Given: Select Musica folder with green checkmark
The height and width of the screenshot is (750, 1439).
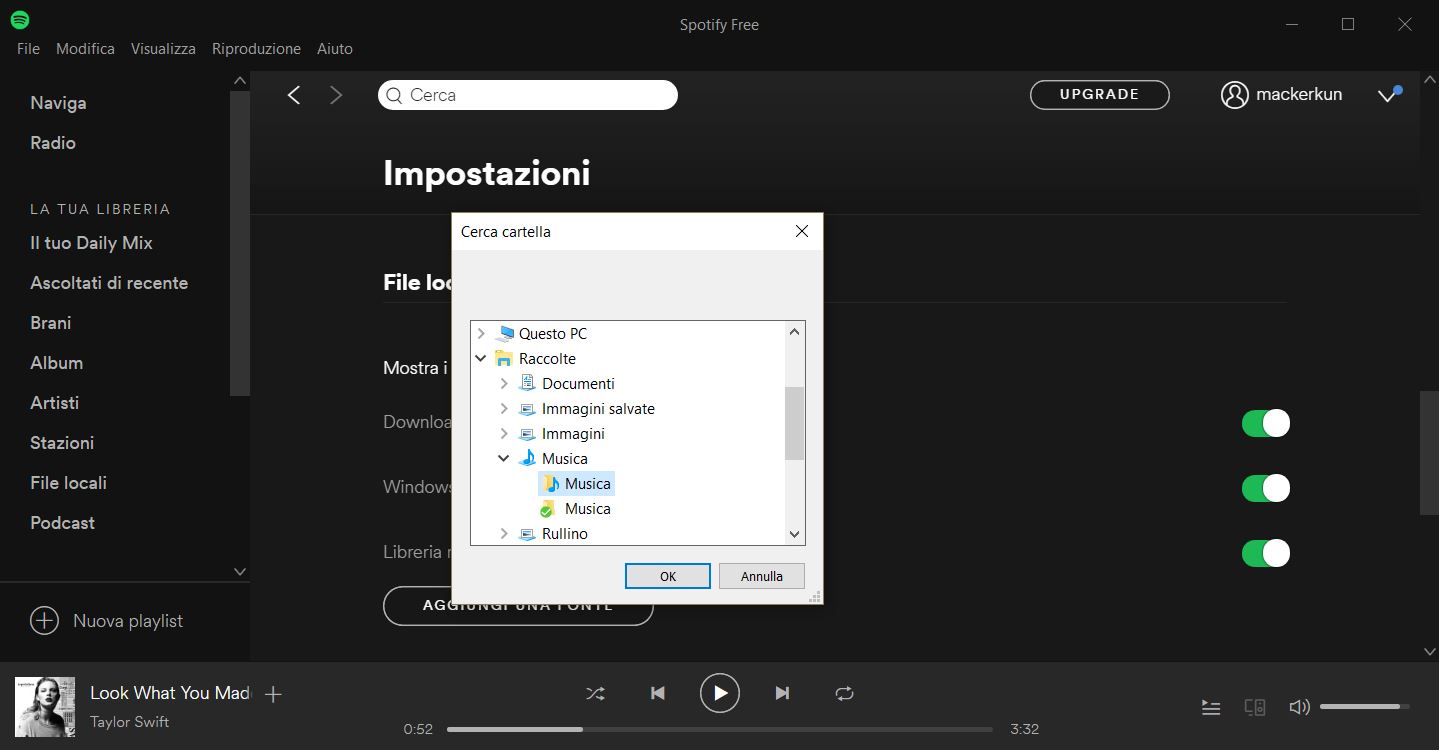Looking at the screenshot, I should (575, 509).
